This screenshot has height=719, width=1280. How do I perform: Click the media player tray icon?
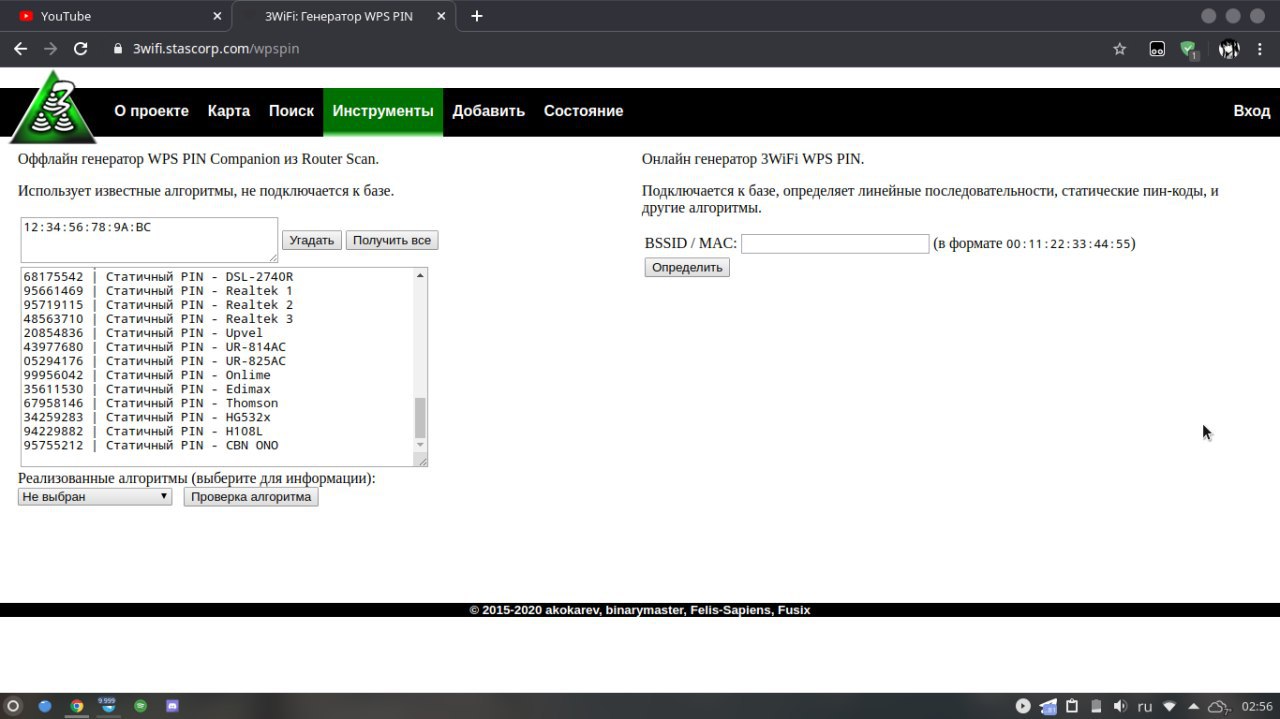[x=1023, y=706]
